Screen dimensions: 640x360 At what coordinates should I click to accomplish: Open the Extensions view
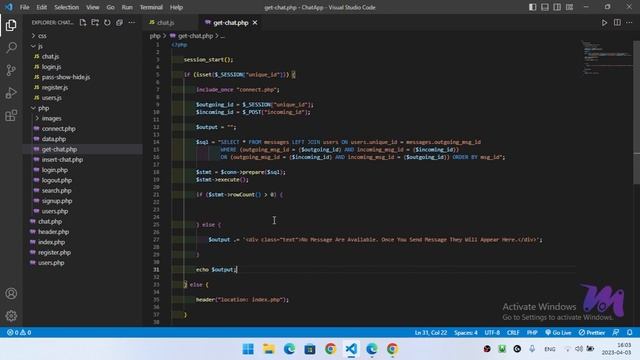(x=11, y=116)
